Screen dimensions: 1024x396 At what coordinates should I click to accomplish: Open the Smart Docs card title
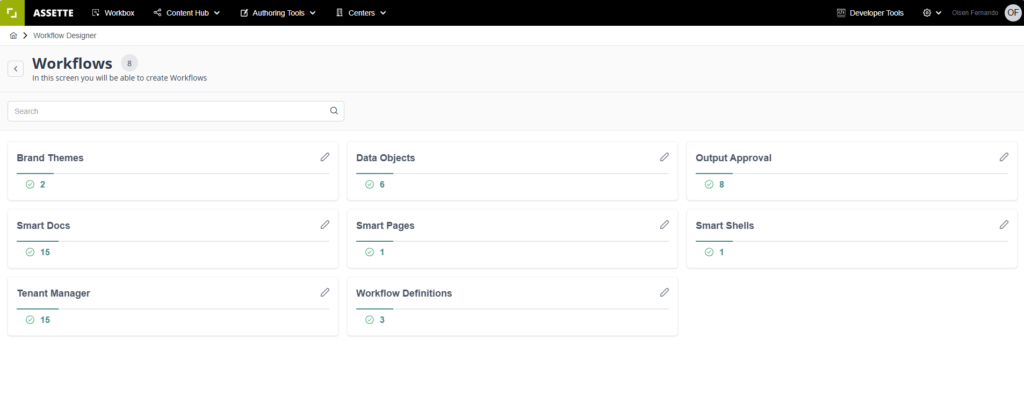tap(43, 226)
